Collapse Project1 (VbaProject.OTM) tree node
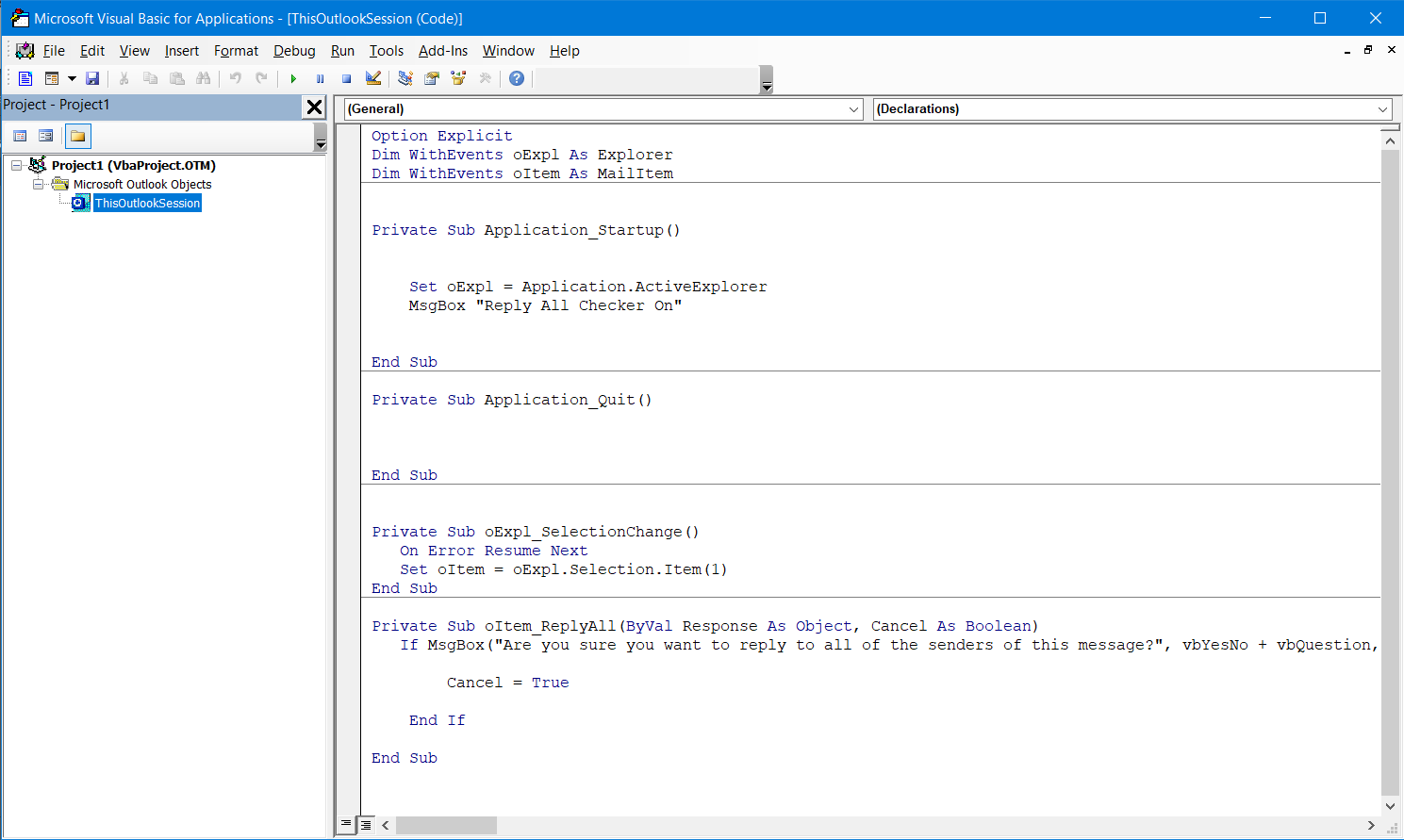The height and width of the screenshot is (840, 1404). [x=16, y=165]
